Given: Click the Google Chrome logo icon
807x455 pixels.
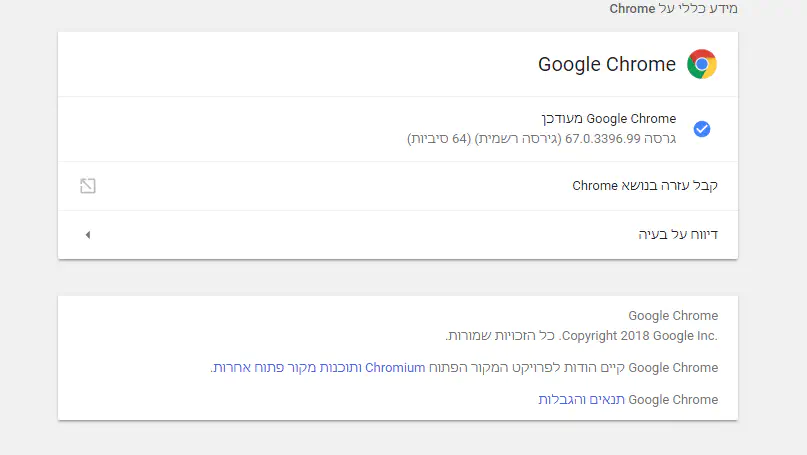Looking at the screenshot, I should click(702, 65).
